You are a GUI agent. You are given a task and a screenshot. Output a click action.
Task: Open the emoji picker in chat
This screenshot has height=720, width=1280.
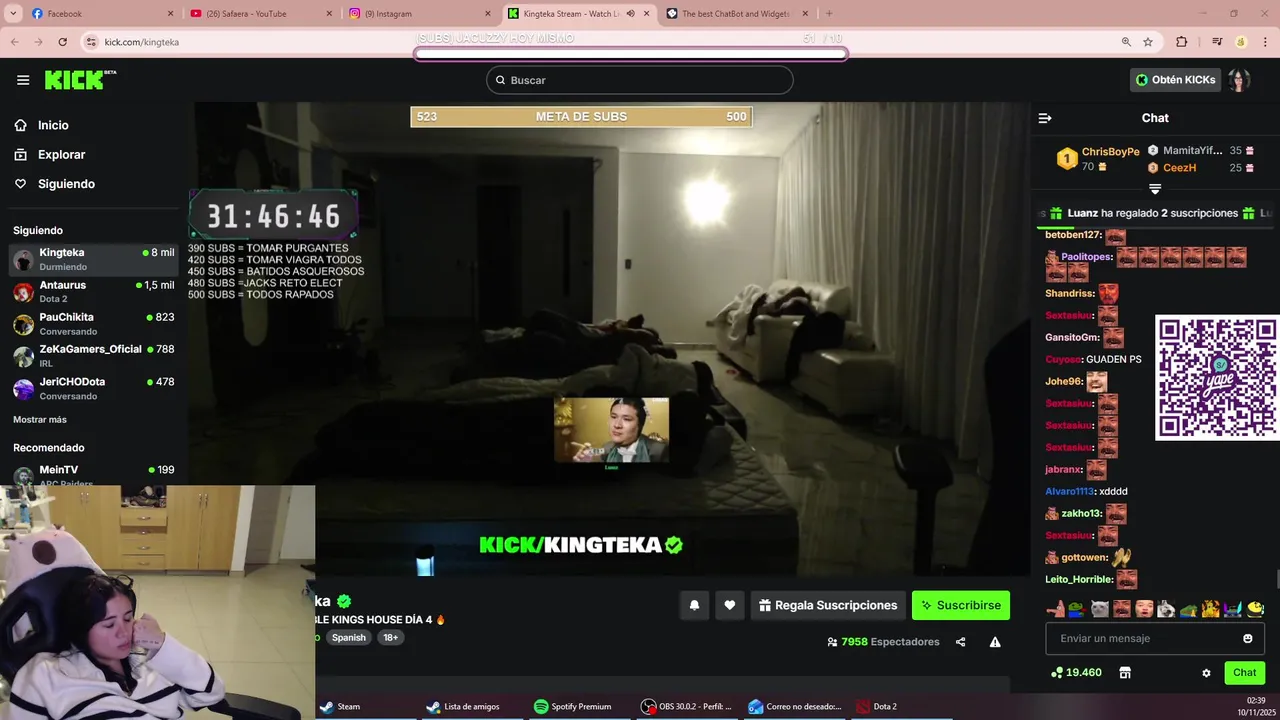[1247, 638]
